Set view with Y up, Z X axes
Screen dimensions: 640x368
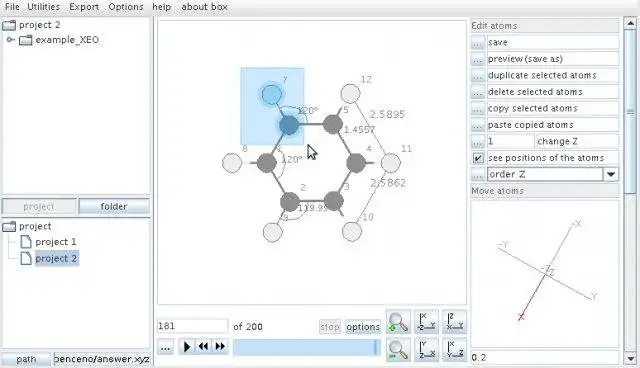[427, 350]
